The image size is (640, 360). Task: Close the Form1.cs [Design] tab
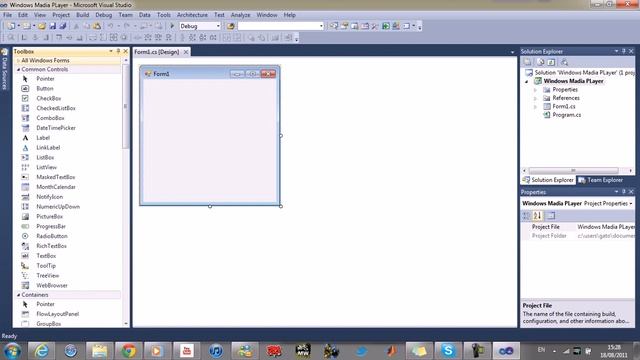(x=186, y=52)
